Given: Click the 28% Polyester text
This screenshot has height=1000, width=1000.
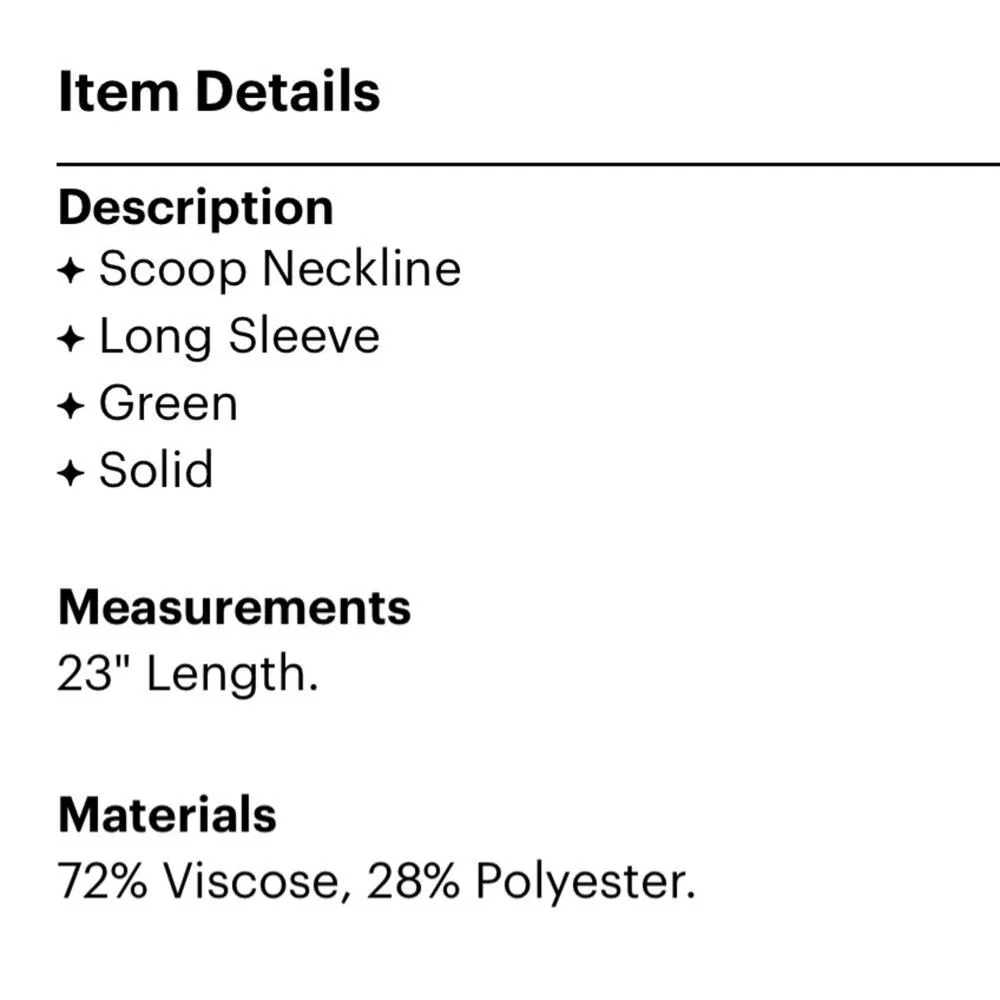Looking at the screenshot, I should pos(530,881).
